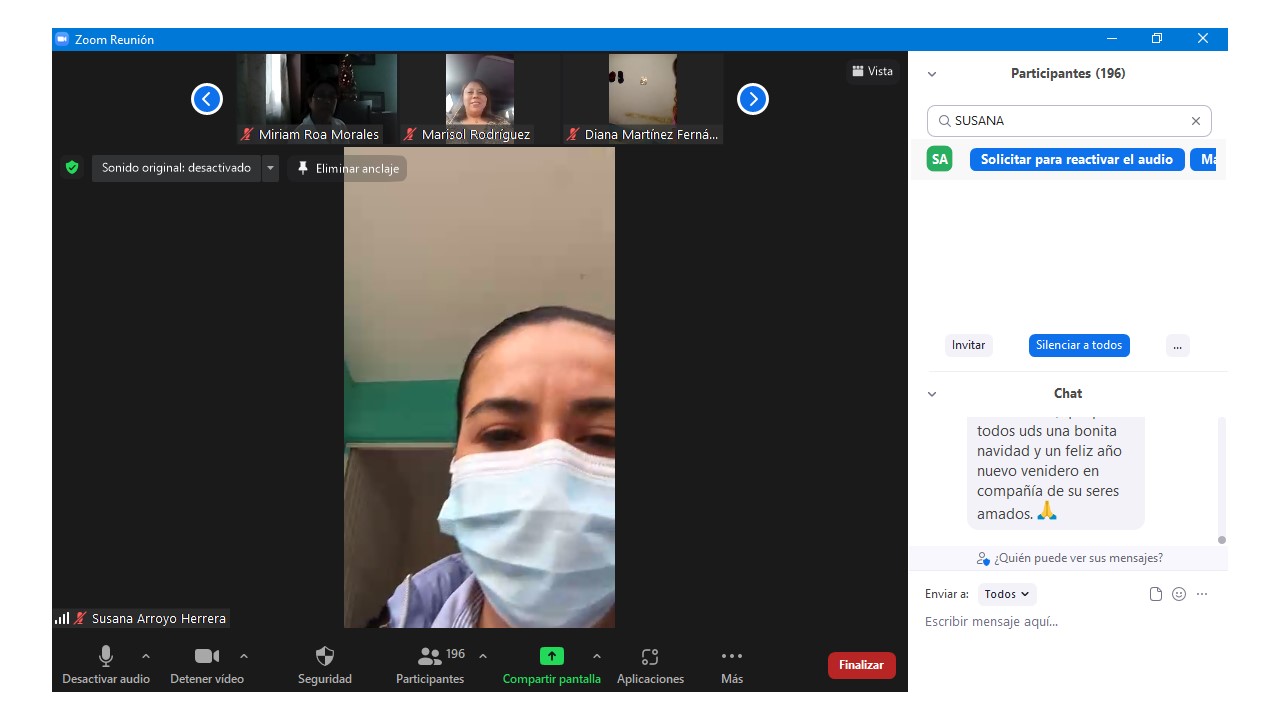Select Marisol Rodríguez video thumbnail
1280x720 pixels.
(x=480, y=99)
